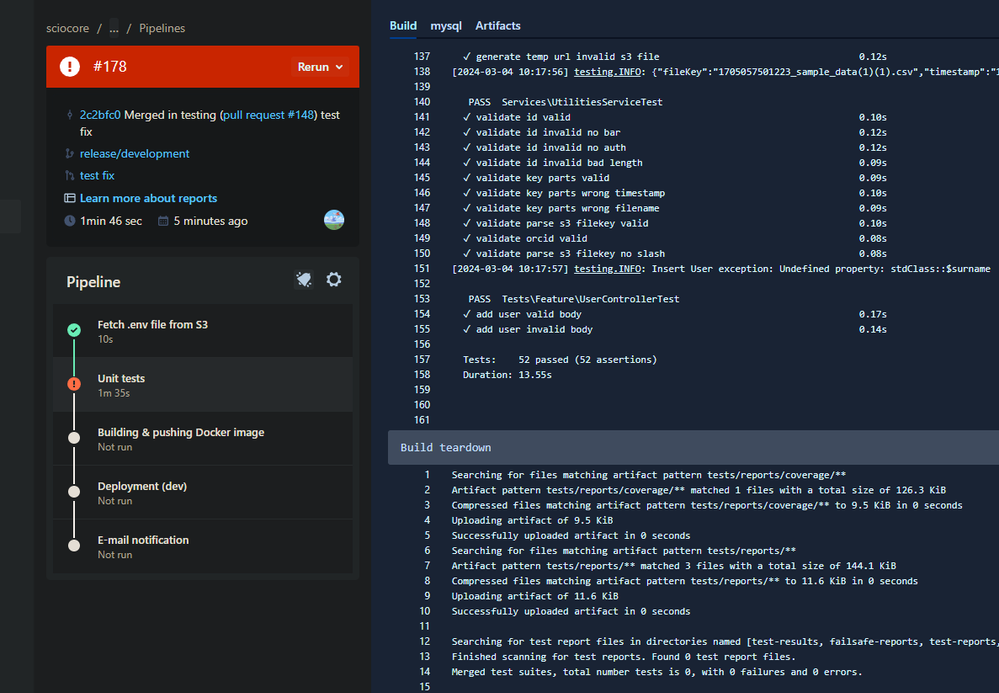This screenshot has height=693, width=999.
Task: Click not-run circle for Docker image step
Action: pos(74,438)
